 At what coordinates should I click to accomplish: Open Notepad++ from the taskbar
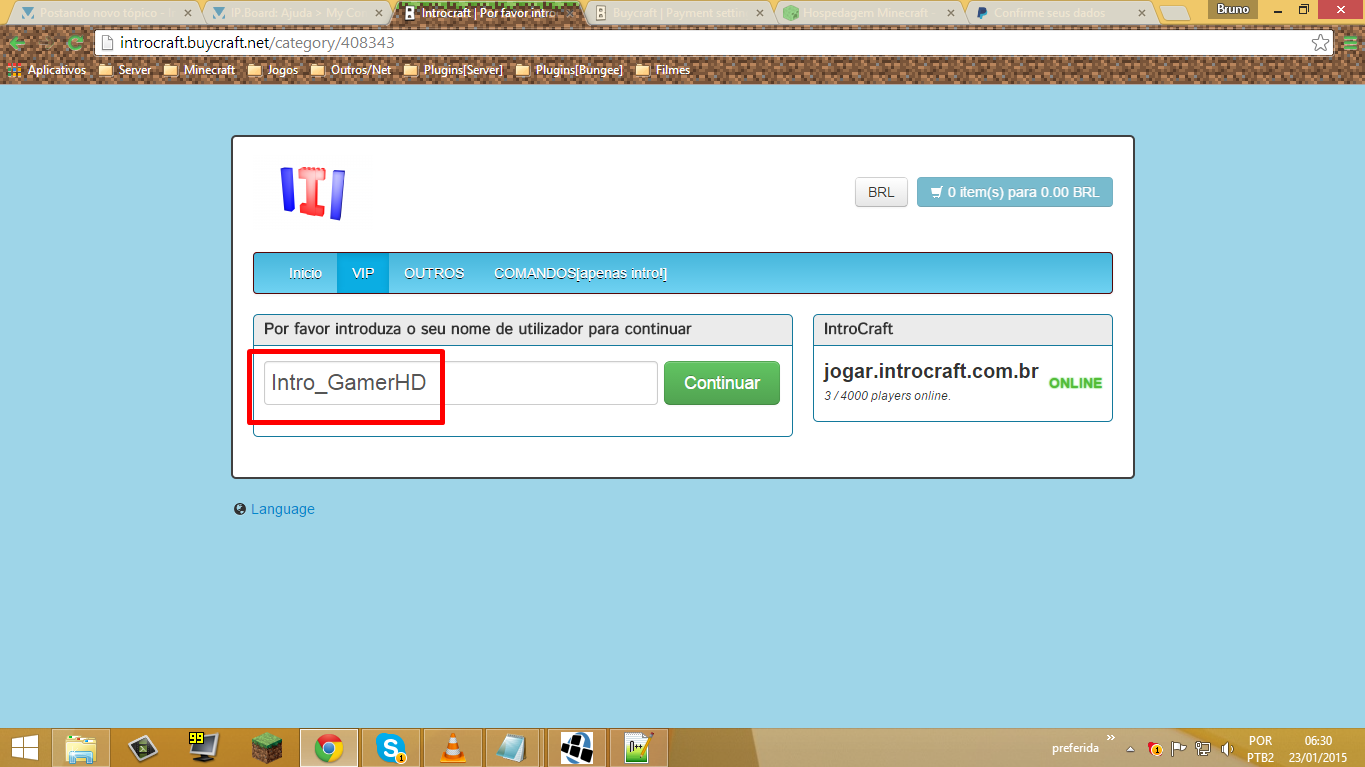(x=638, y=747)
